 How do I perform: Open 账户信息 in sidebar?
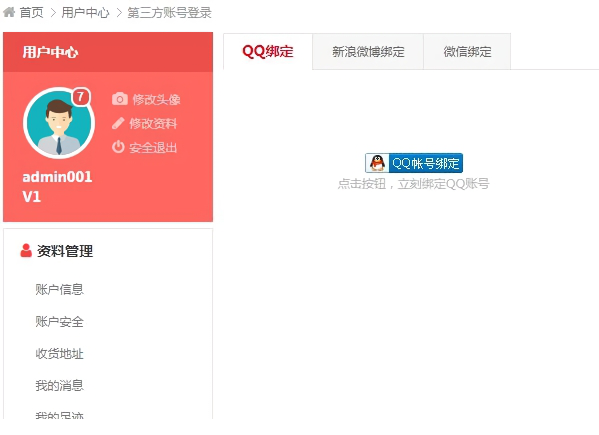59,289
